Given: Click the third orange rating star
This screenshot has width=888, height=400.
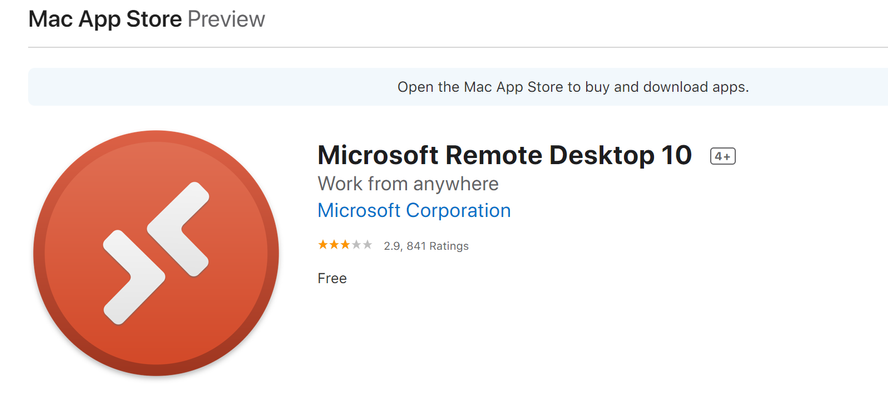Looking at the screenshot, I should (345, 245).
